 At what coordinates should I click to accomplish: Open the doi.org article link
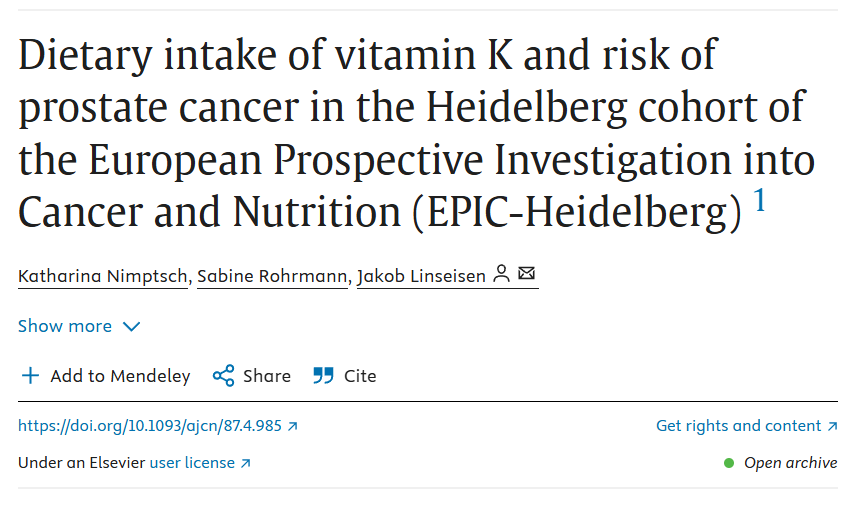150,426
